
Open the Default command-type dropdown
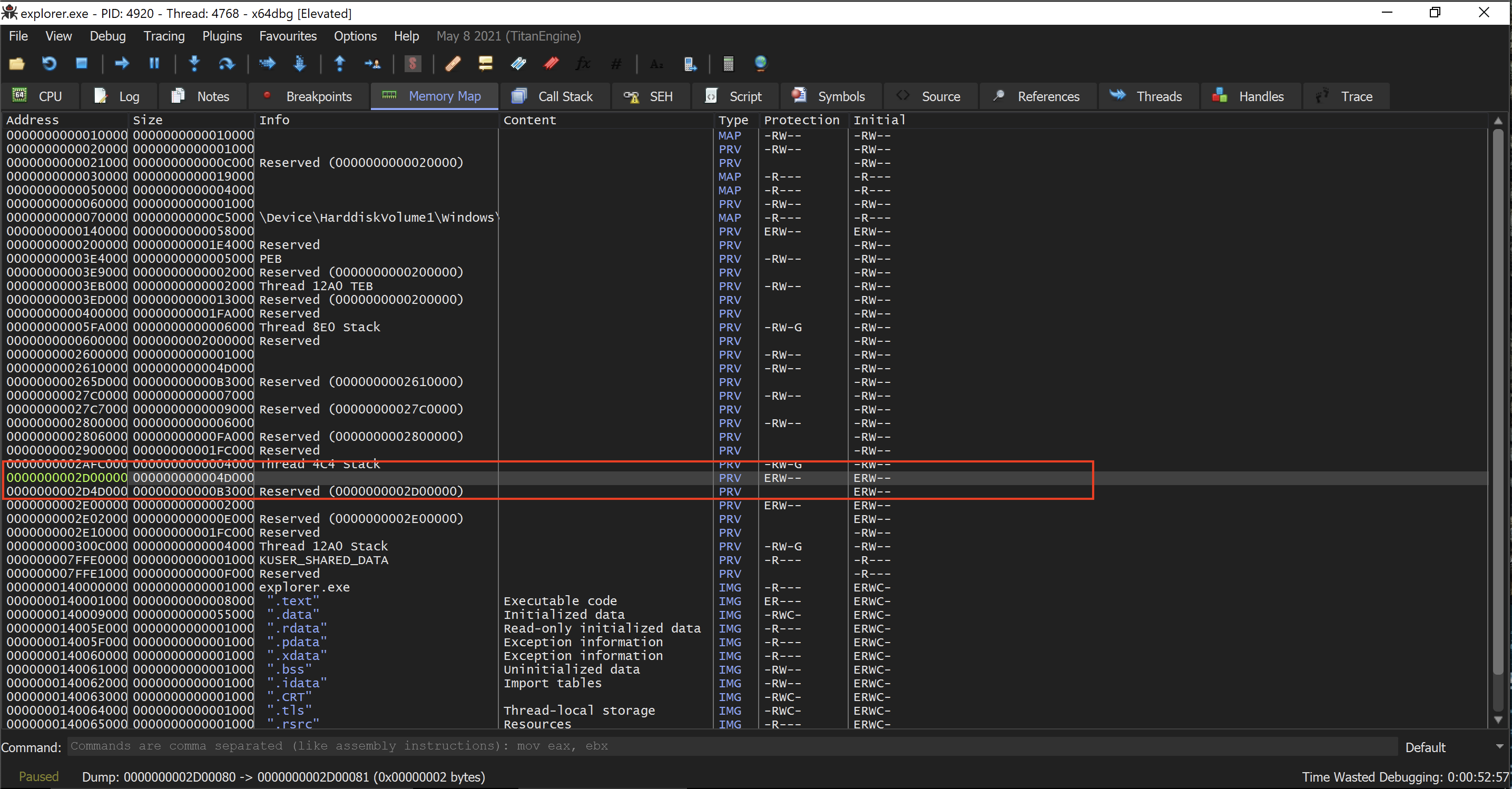coord(1454,747)
